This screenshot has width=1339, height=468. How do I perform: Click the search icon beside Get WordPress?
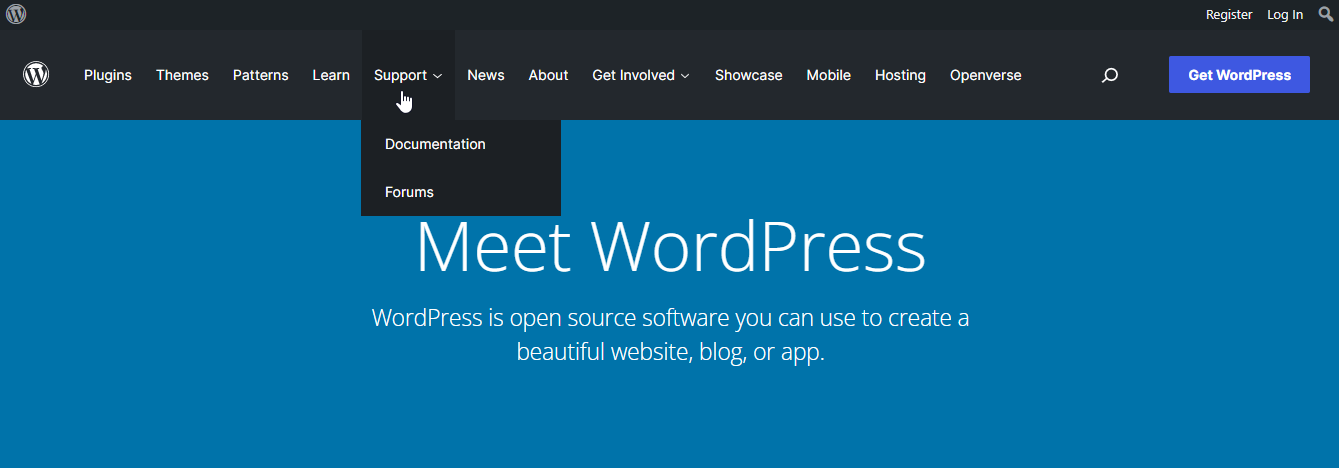1109,75
